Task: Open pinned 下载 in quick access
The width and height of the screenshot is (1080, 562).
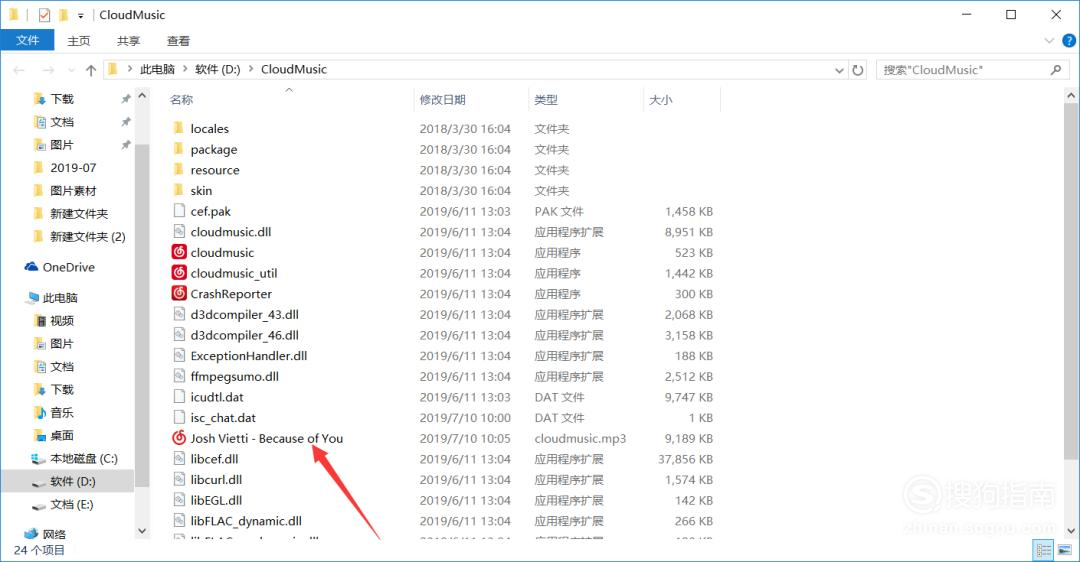Action: point(62,99)
